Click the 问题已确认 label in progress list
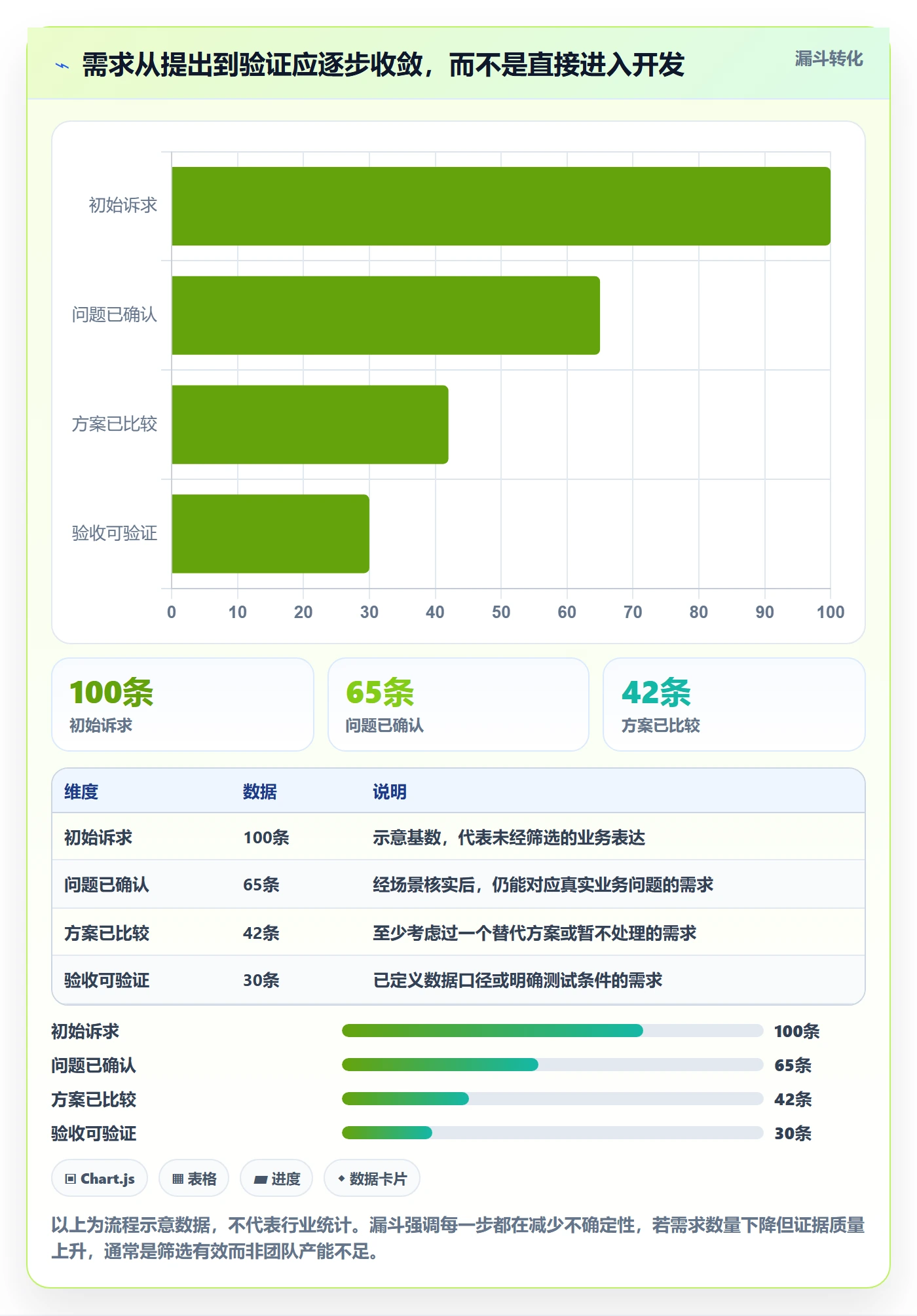Image resolution: width=917 pixels, height=1316 pixels. click(94, 1065)
